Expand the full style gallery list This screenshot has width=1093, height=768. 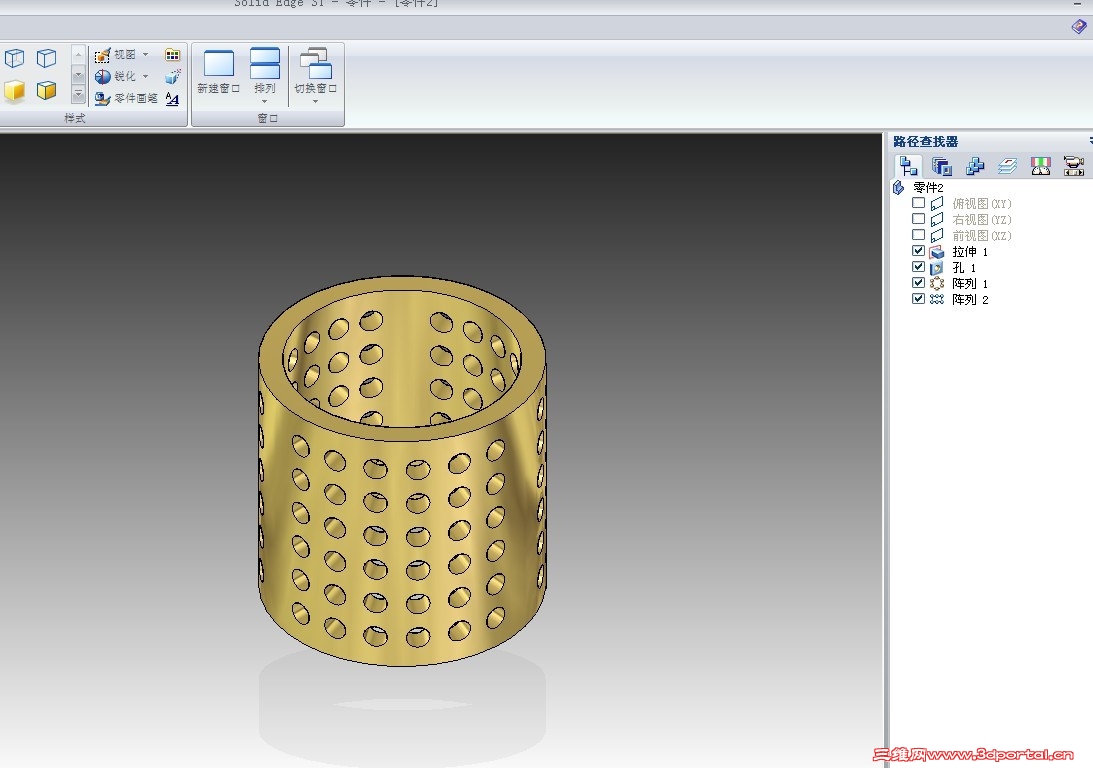pos(79,93)
